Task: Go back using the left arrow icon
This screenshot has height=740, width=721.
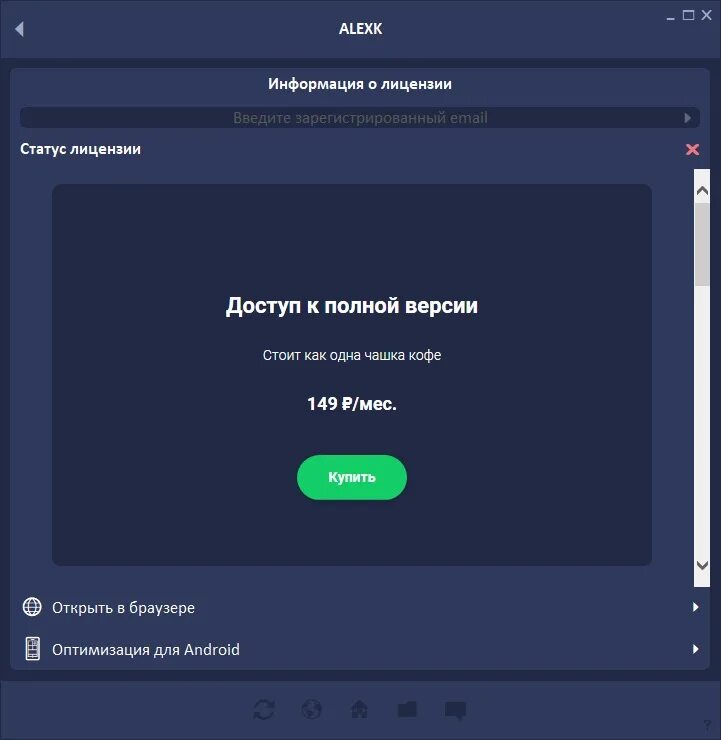Action: click(19, 29)
